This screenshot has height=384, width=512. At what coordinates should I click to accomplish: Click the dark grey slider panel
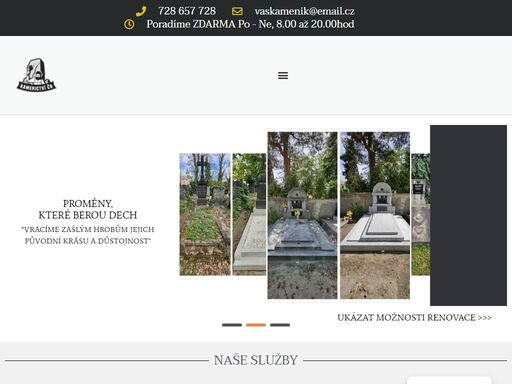[468, 215]
